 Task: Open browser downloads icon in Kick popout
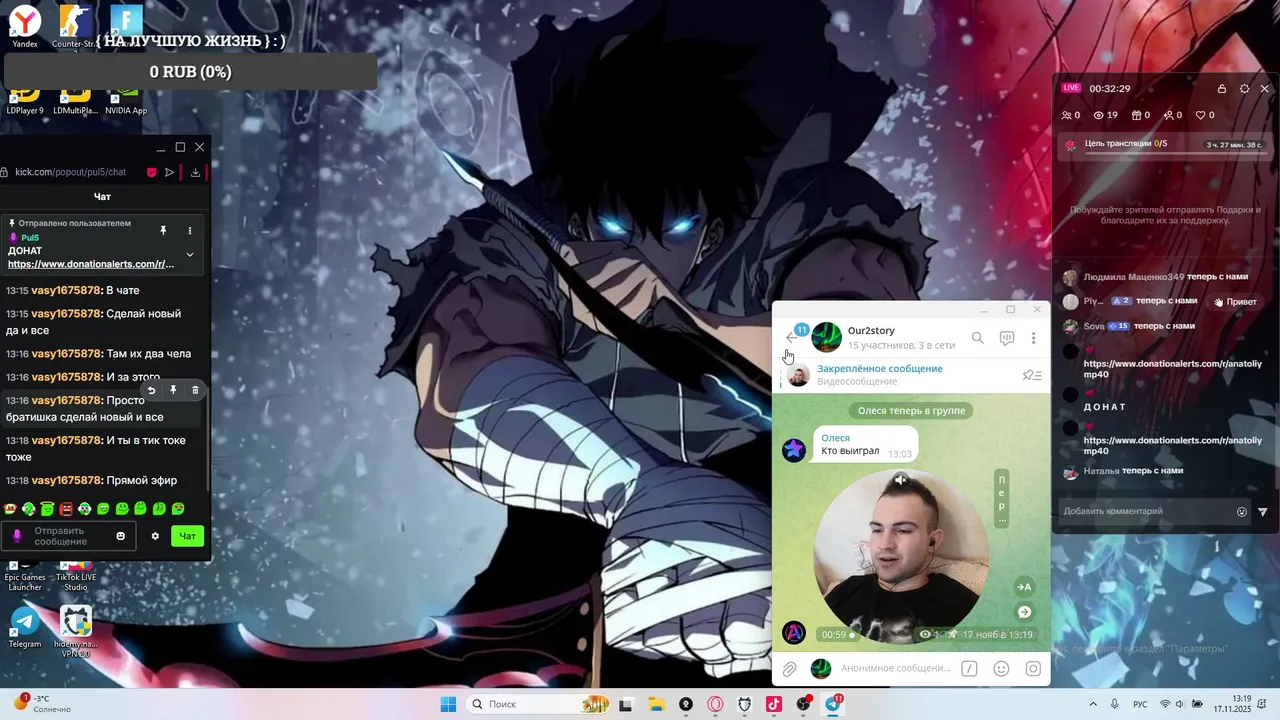point(195,172)
